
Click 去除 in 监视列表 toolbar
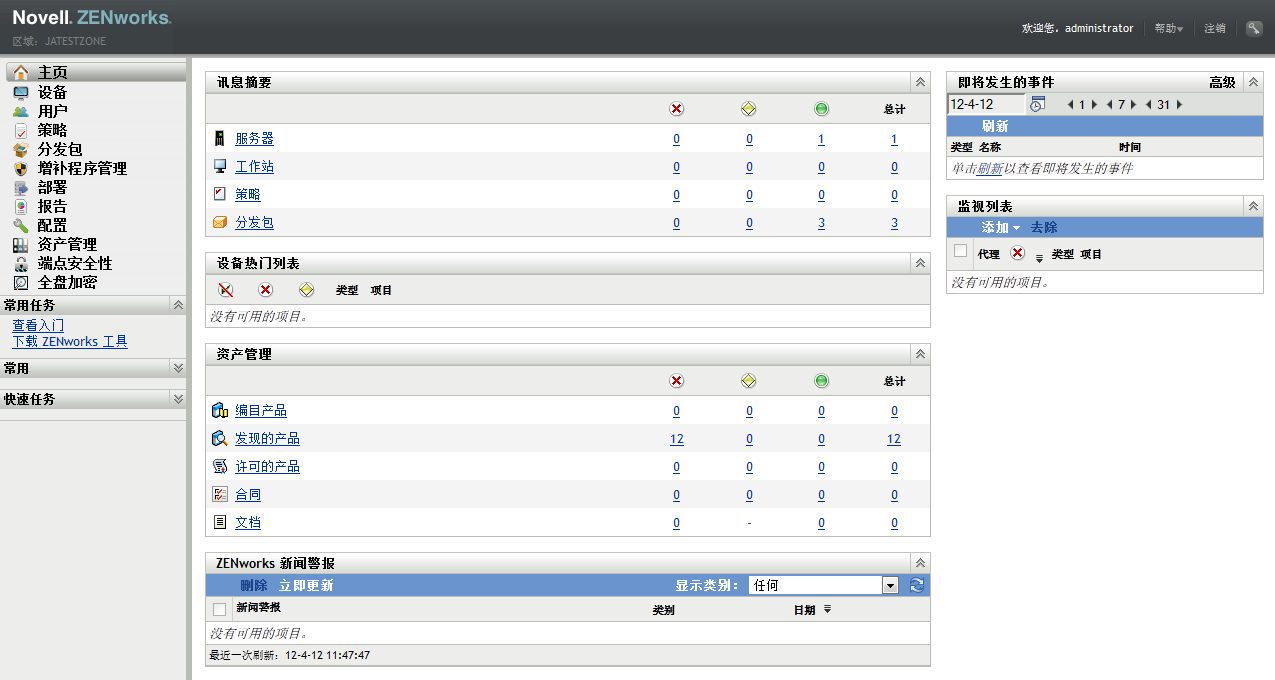click(1044, 228)
